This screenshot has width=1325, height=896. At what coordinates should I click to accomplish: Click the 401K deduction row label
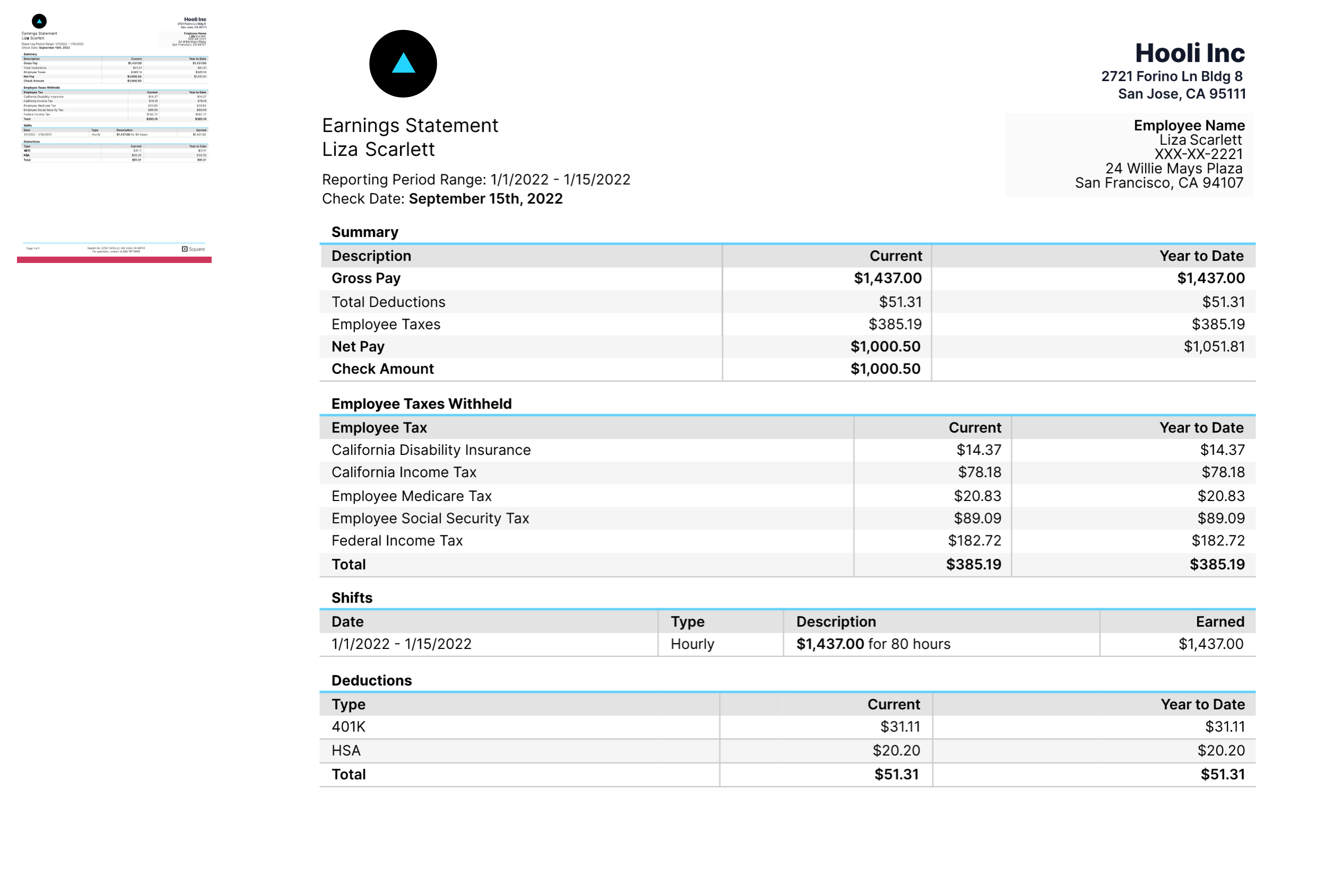pos(348,727)
